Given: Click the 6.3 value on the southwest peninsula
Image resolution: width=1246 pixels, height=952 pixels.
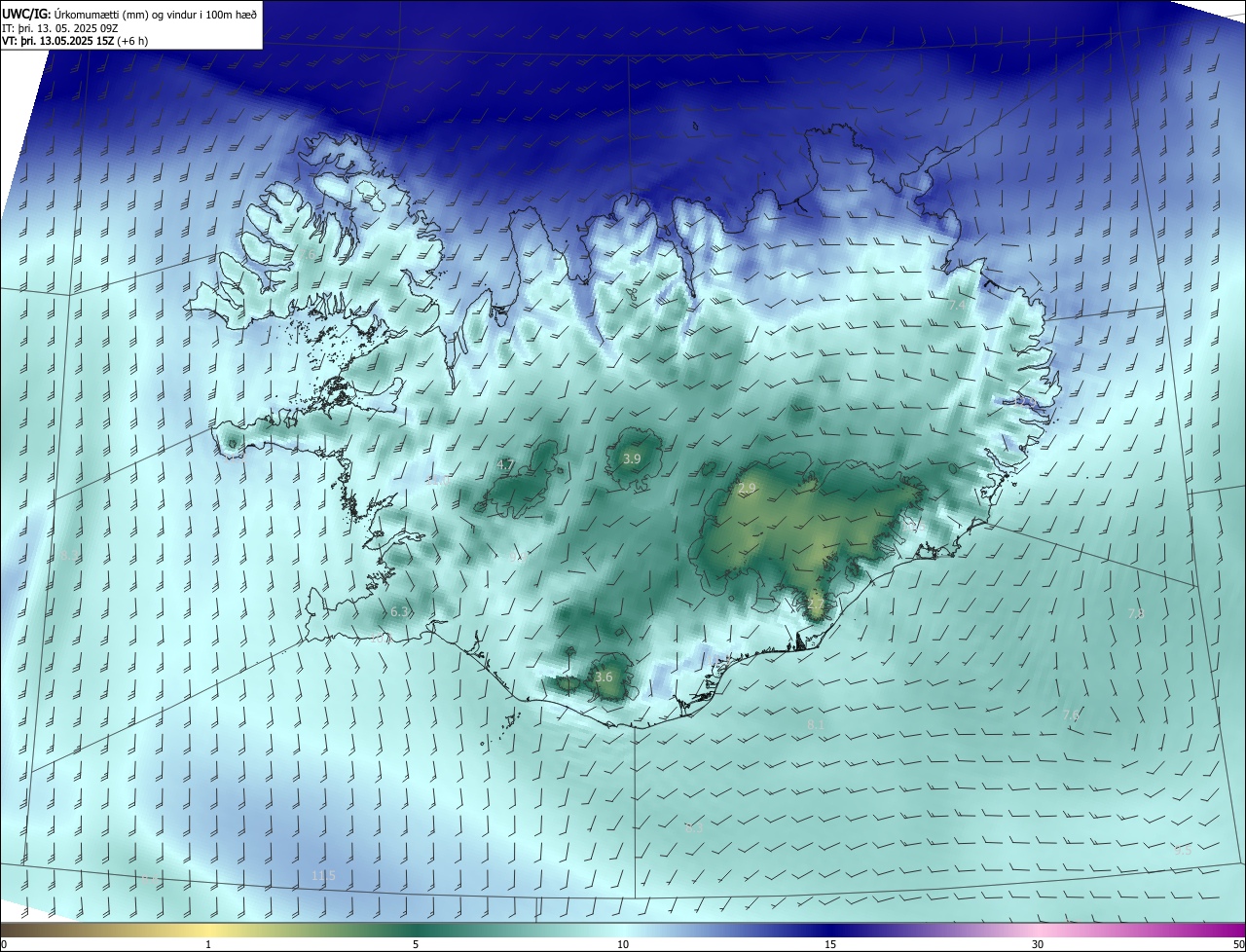Looking at the screenshot, I should (399, 612).
